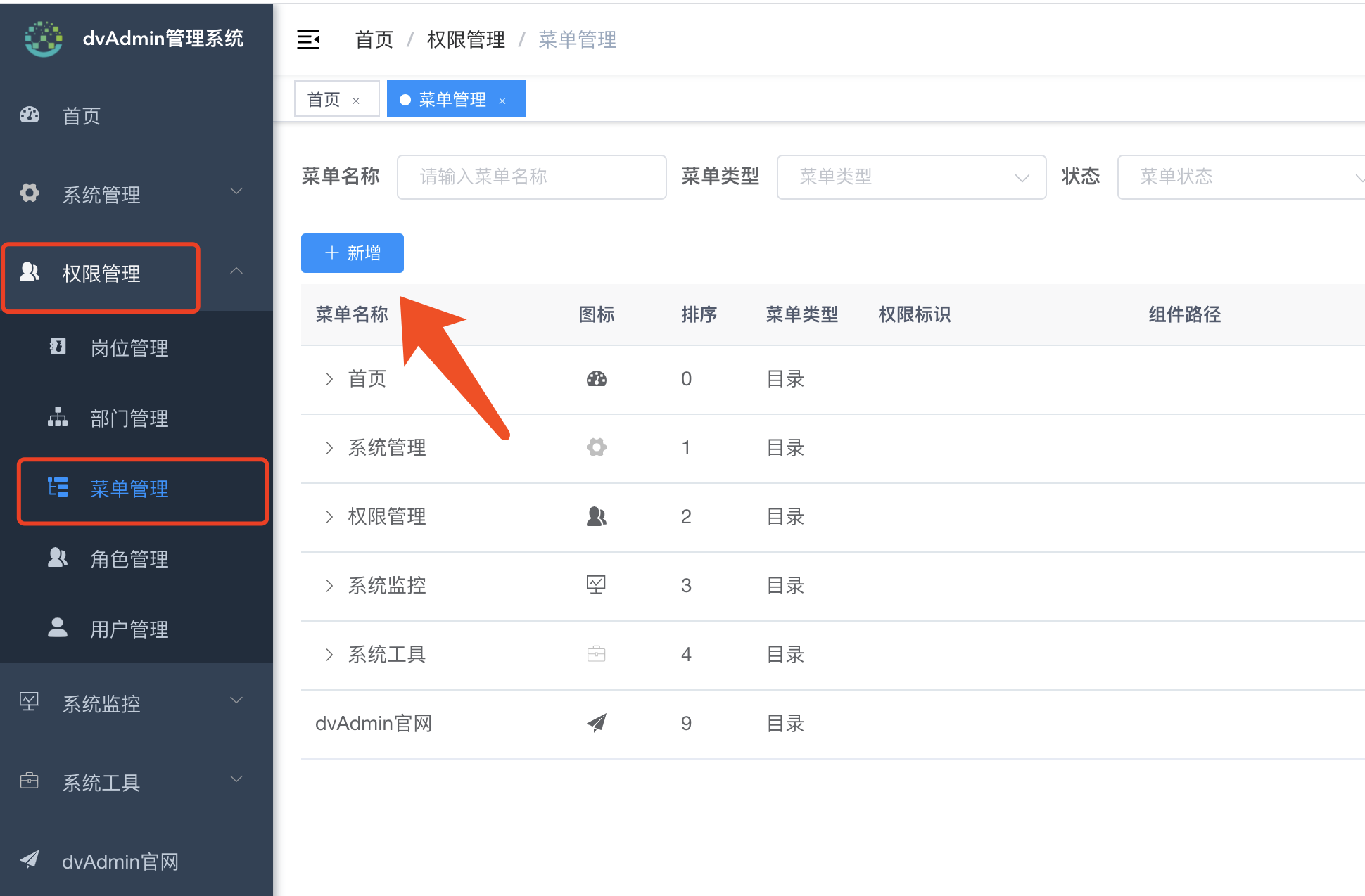
Task: Click the briefcase icon in 系统工具 table row
Action: 596,654
